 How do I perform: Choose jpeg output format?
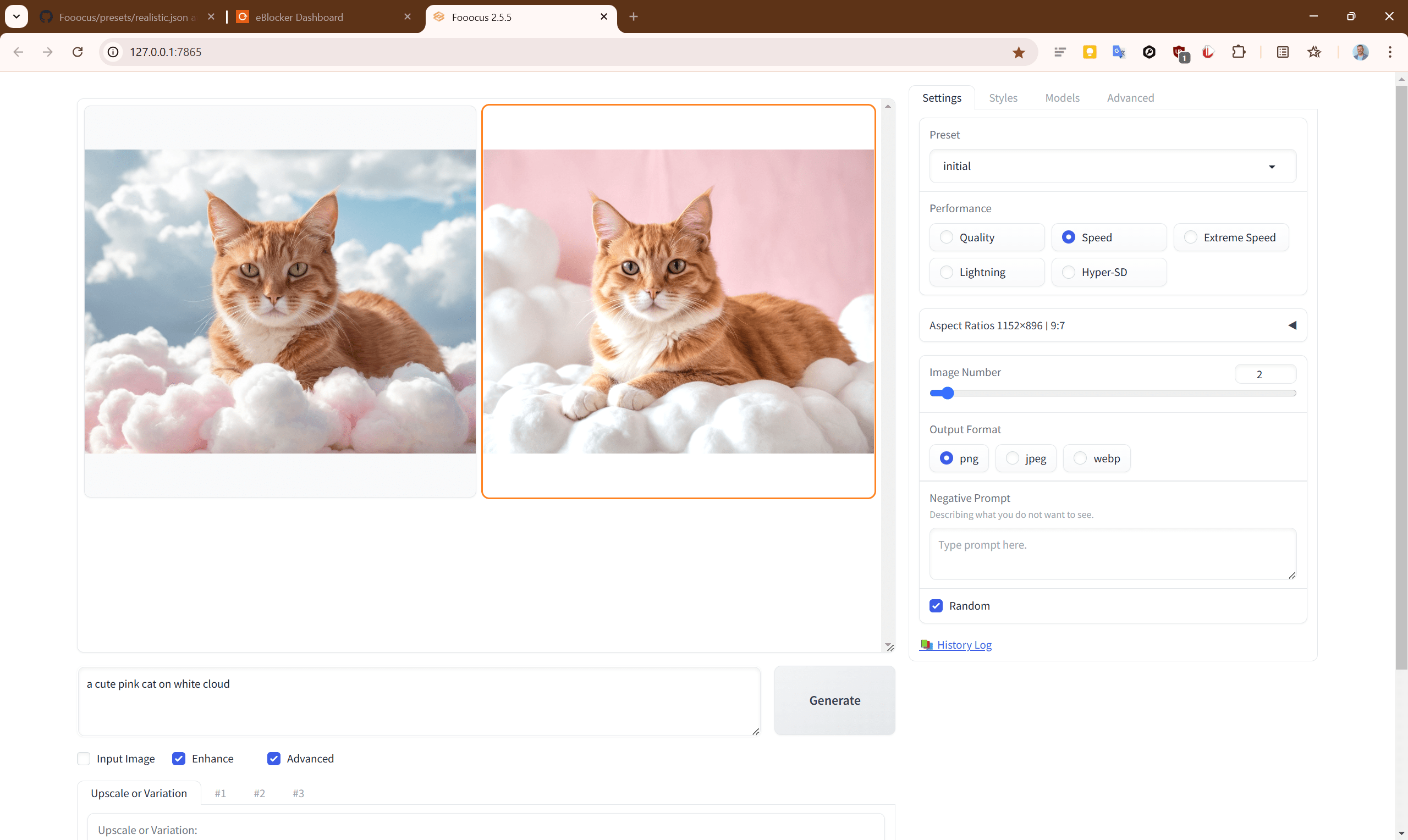pos(1013,458)
